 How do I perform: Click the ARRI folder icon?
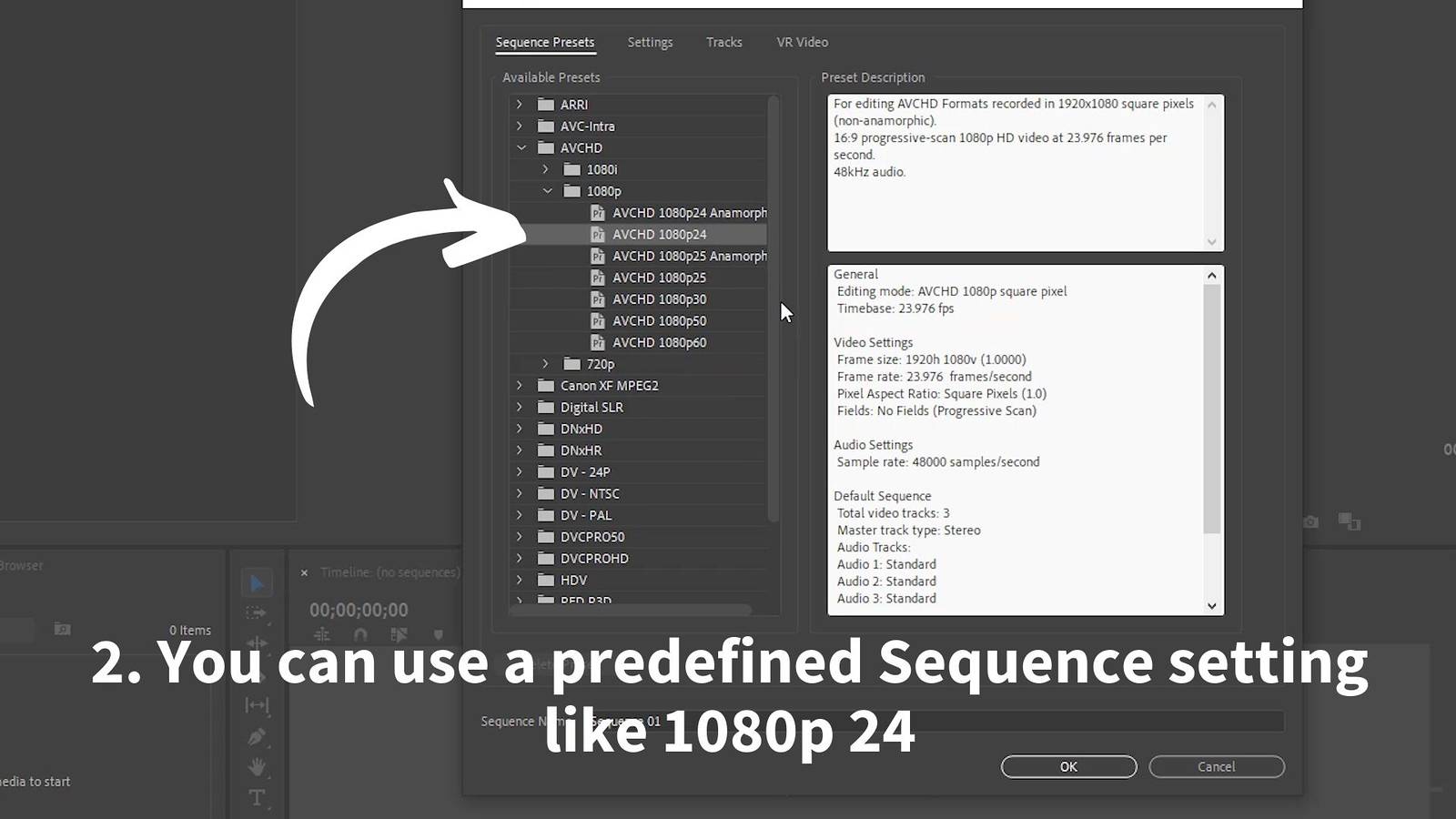point(546,105)
